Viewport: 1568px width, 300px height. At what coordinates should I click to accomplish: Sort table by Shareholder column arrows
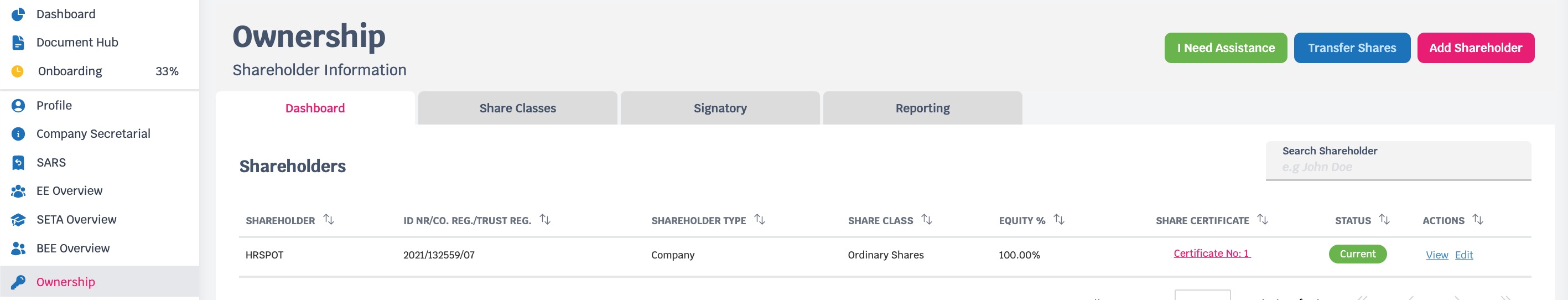[x=329, y=219]
